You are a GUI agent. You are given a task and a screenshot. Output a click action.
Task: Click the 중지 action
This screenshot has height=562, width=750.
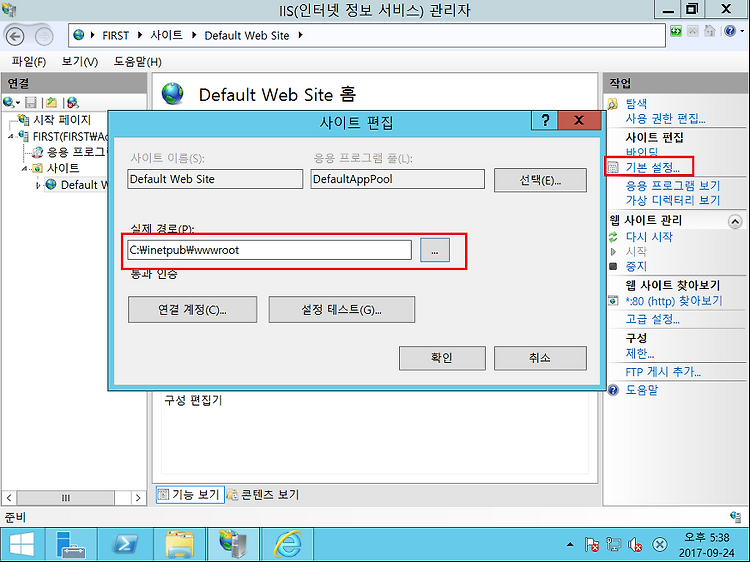click(636, 266)
